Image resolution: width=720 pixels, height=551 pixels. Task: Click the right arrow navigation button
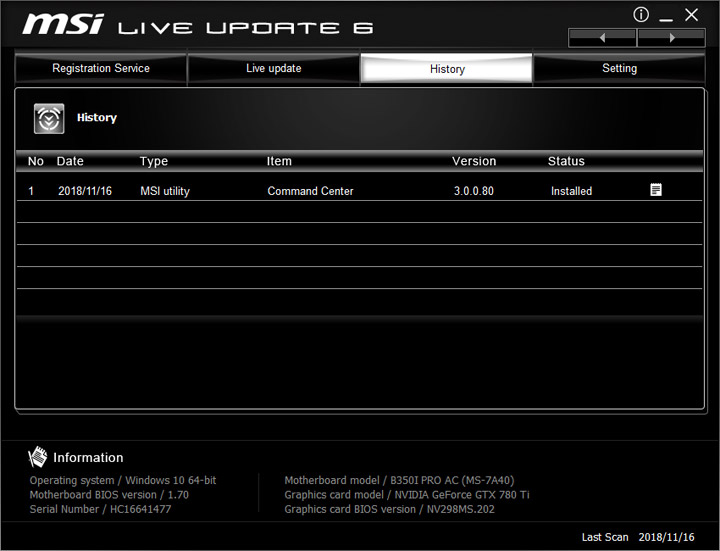[671, 38]
